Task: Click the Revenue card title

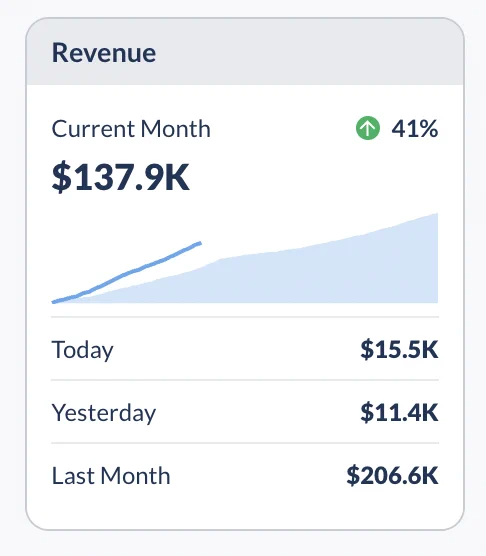Action: click(x=104, y=53)
